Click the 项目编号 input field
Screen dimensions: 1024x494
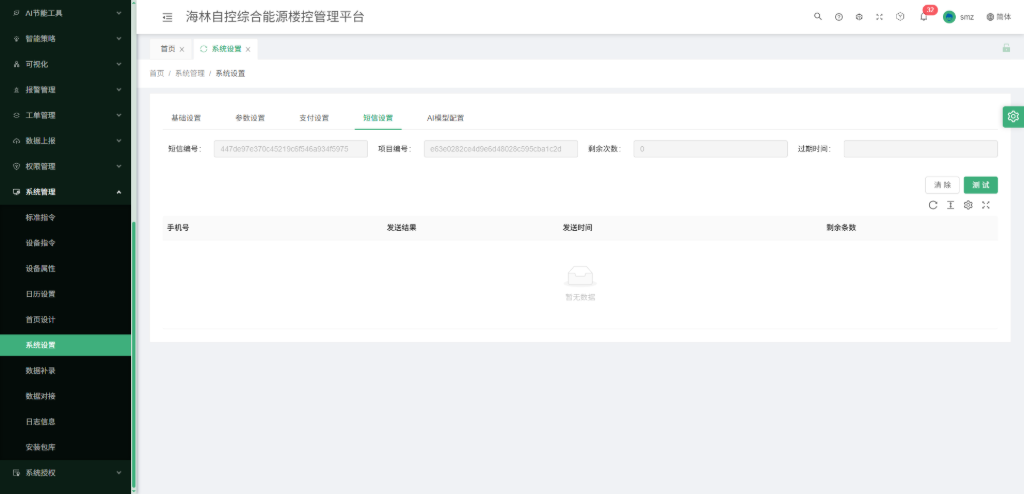[501, 149]
